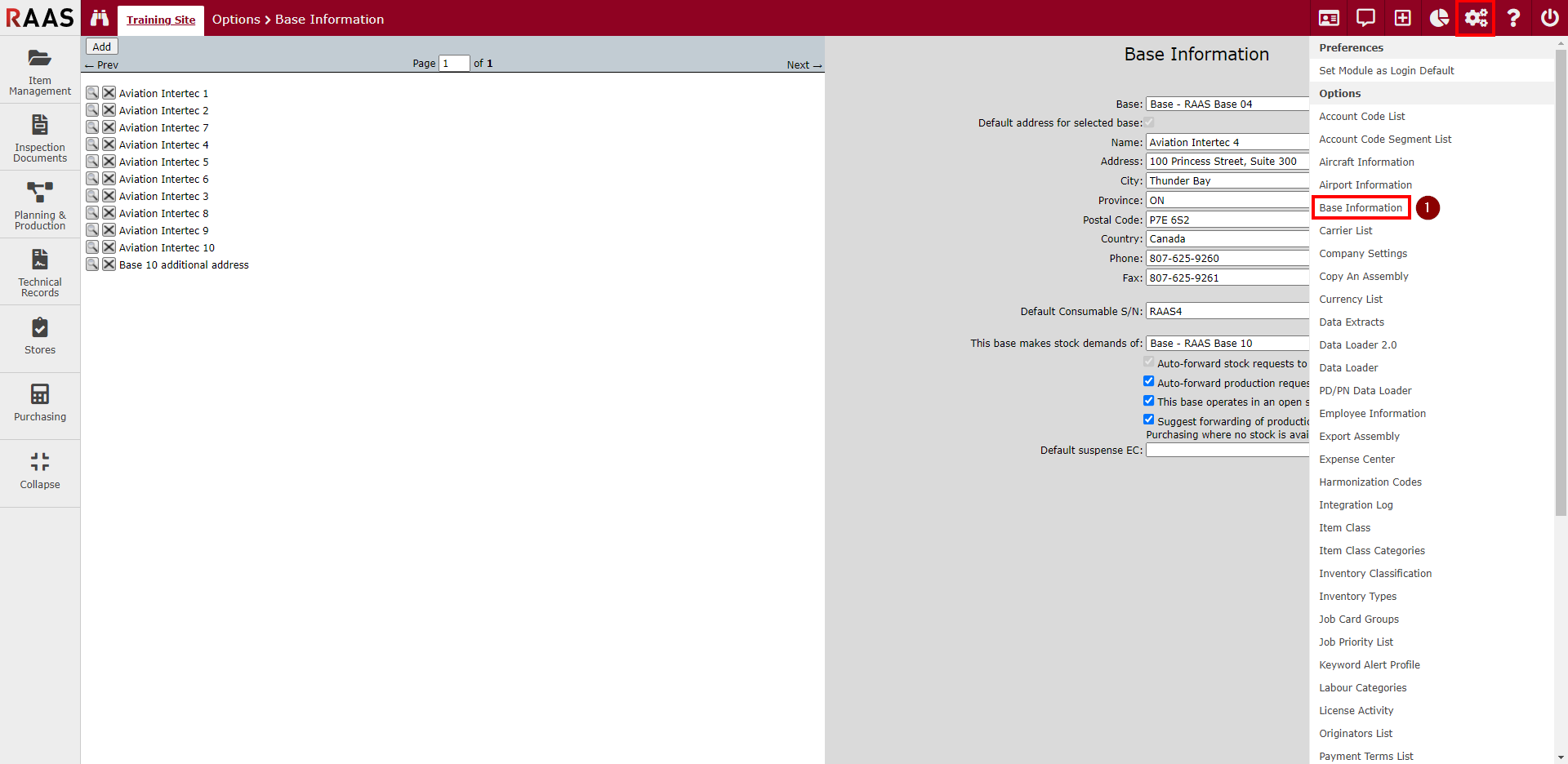
Task: Toggle Auto-forward production requests checkbox
Action: point(1148,381)
